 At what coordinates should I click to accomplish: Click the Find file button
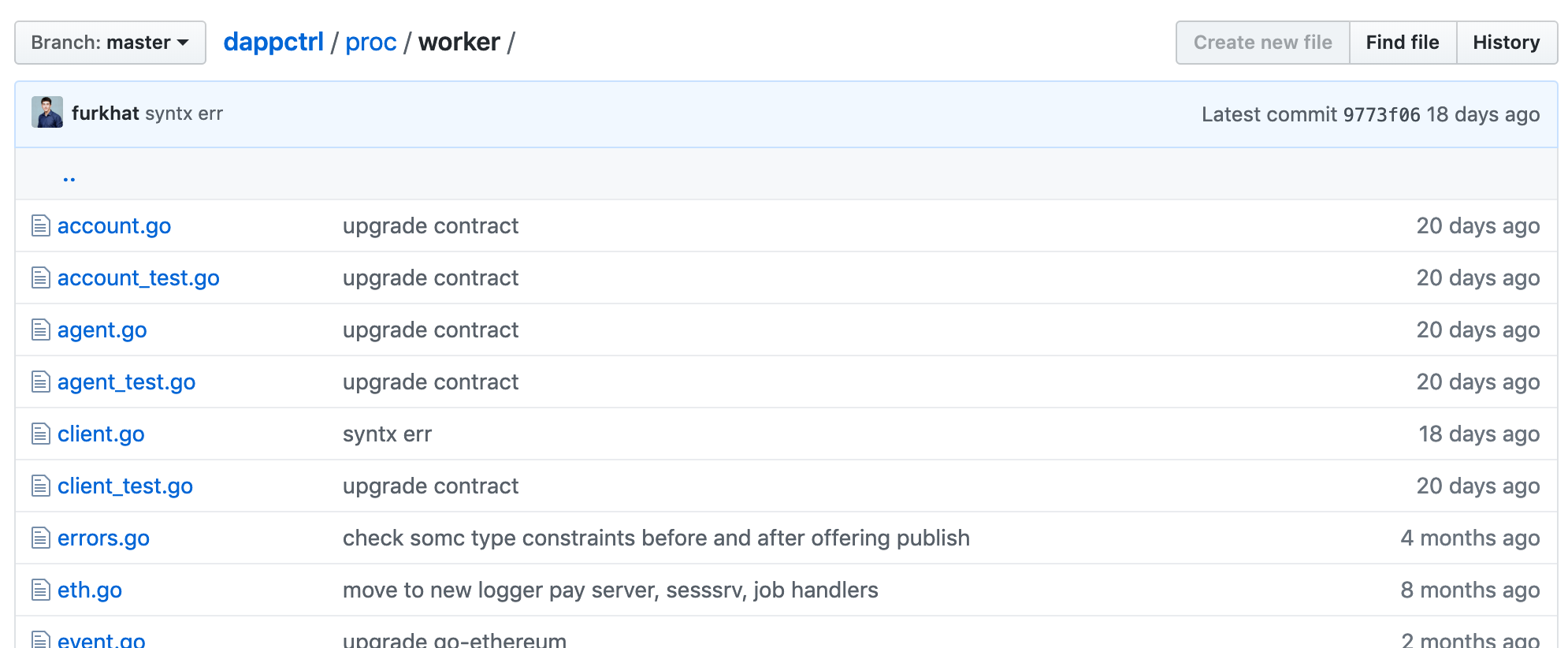click(1403, 43)
